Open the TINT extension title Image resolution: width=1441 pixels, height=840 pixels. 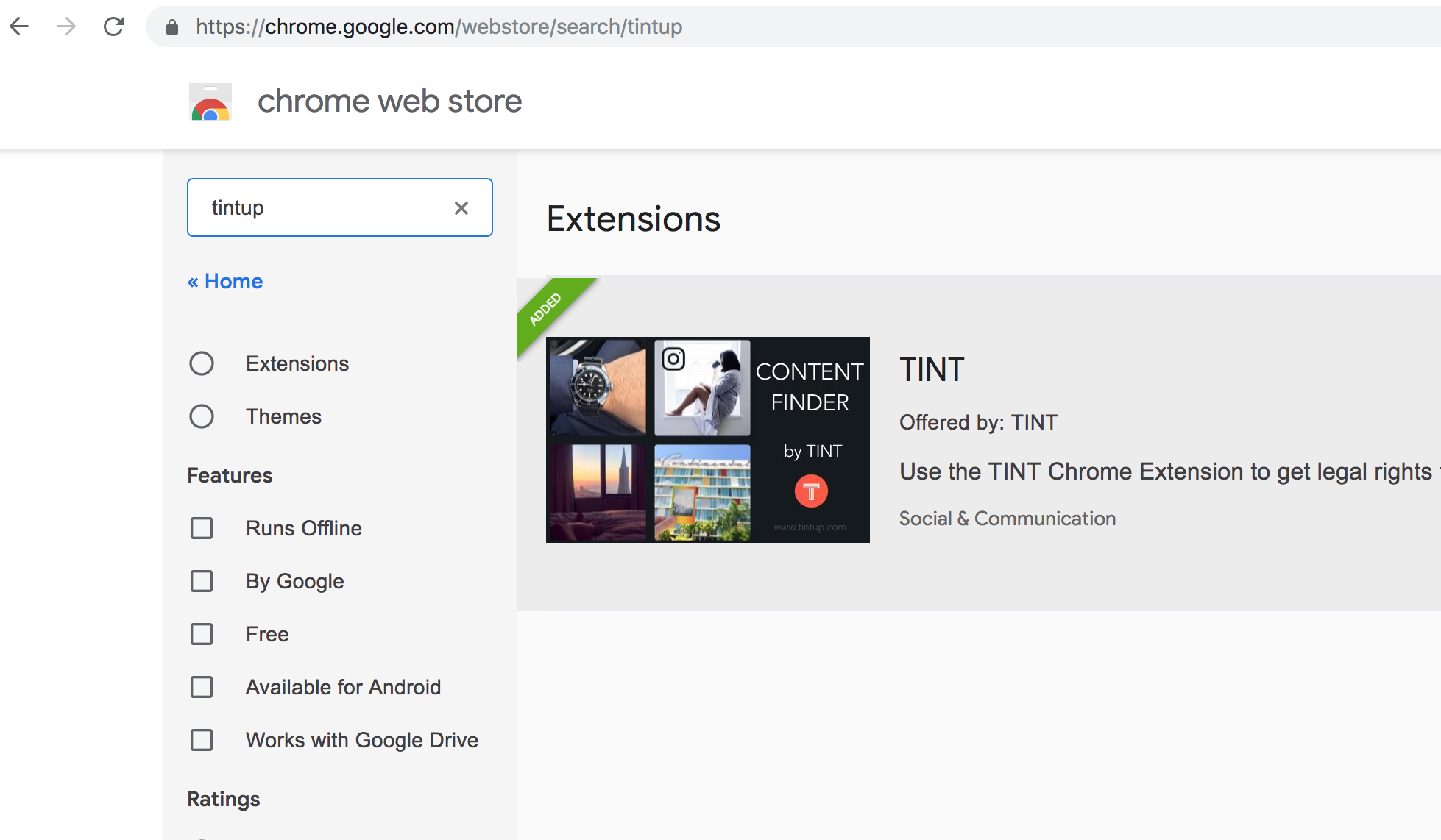932,370
